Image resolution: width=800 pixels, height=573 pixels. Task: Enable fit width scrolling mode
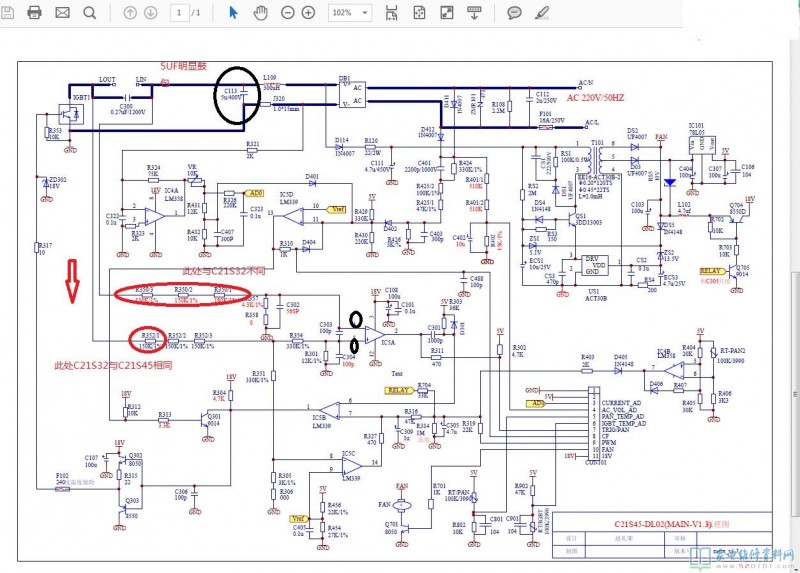[391, 12]
